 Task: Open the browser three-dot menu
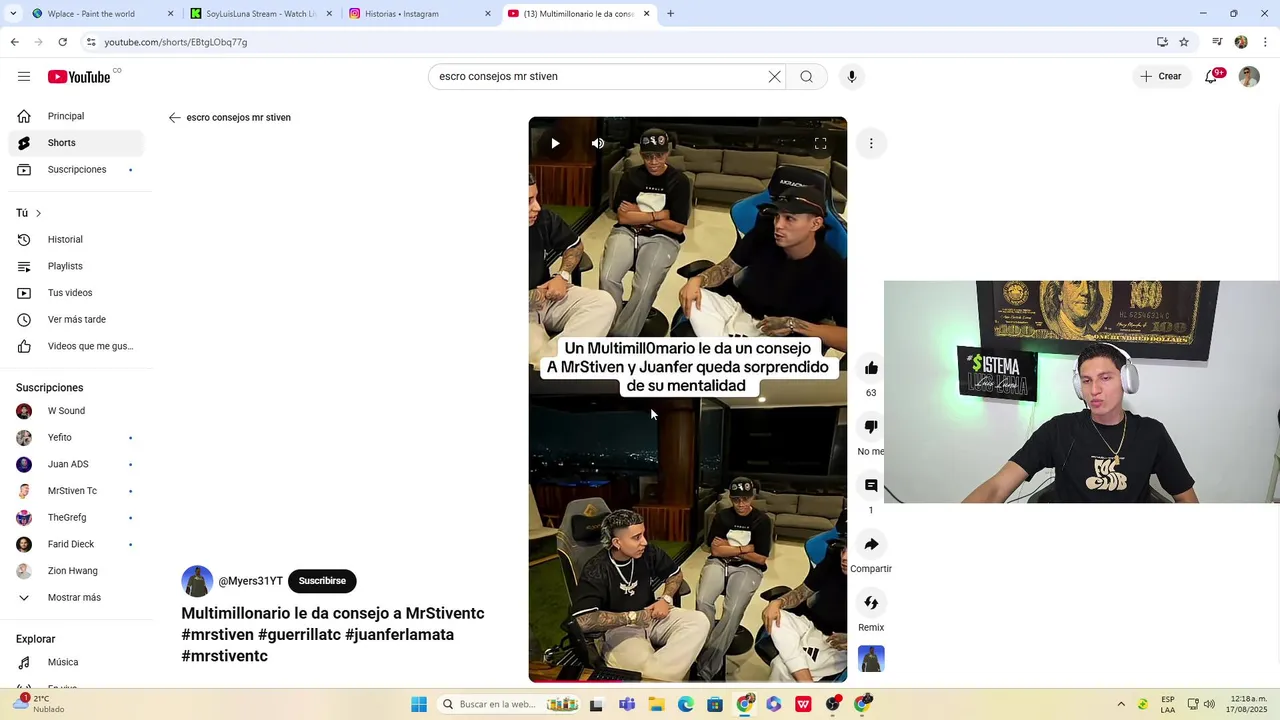[x=1266, y=42]
